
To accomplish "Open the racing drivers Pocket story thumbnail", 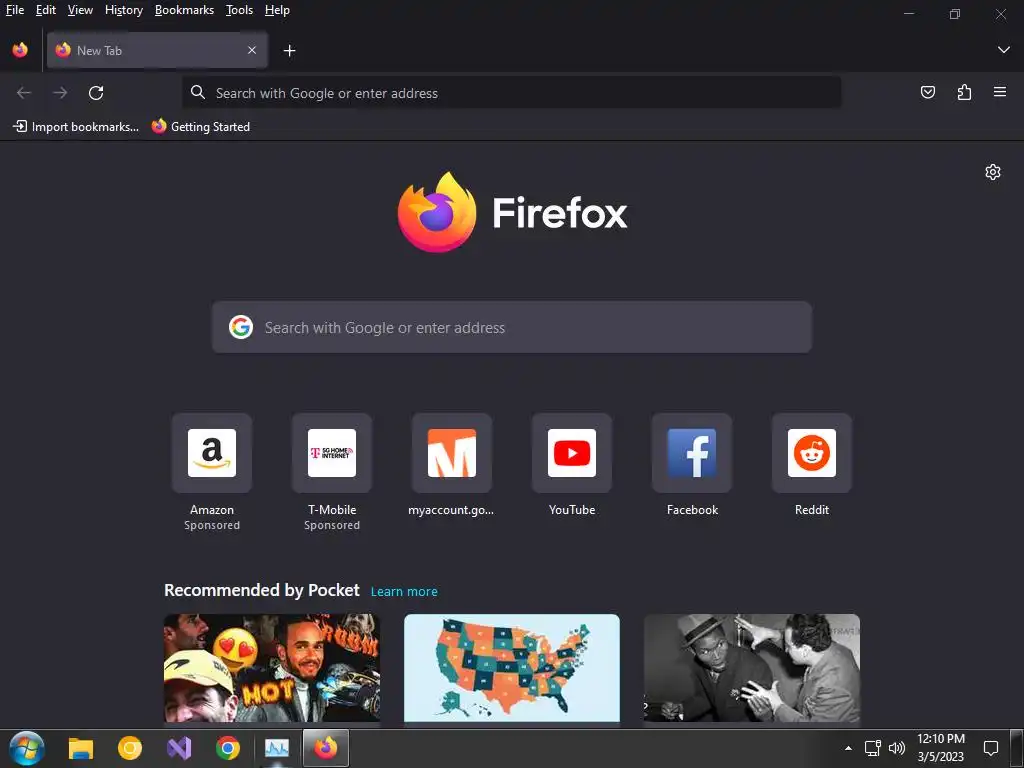I will tap(272, 667).
